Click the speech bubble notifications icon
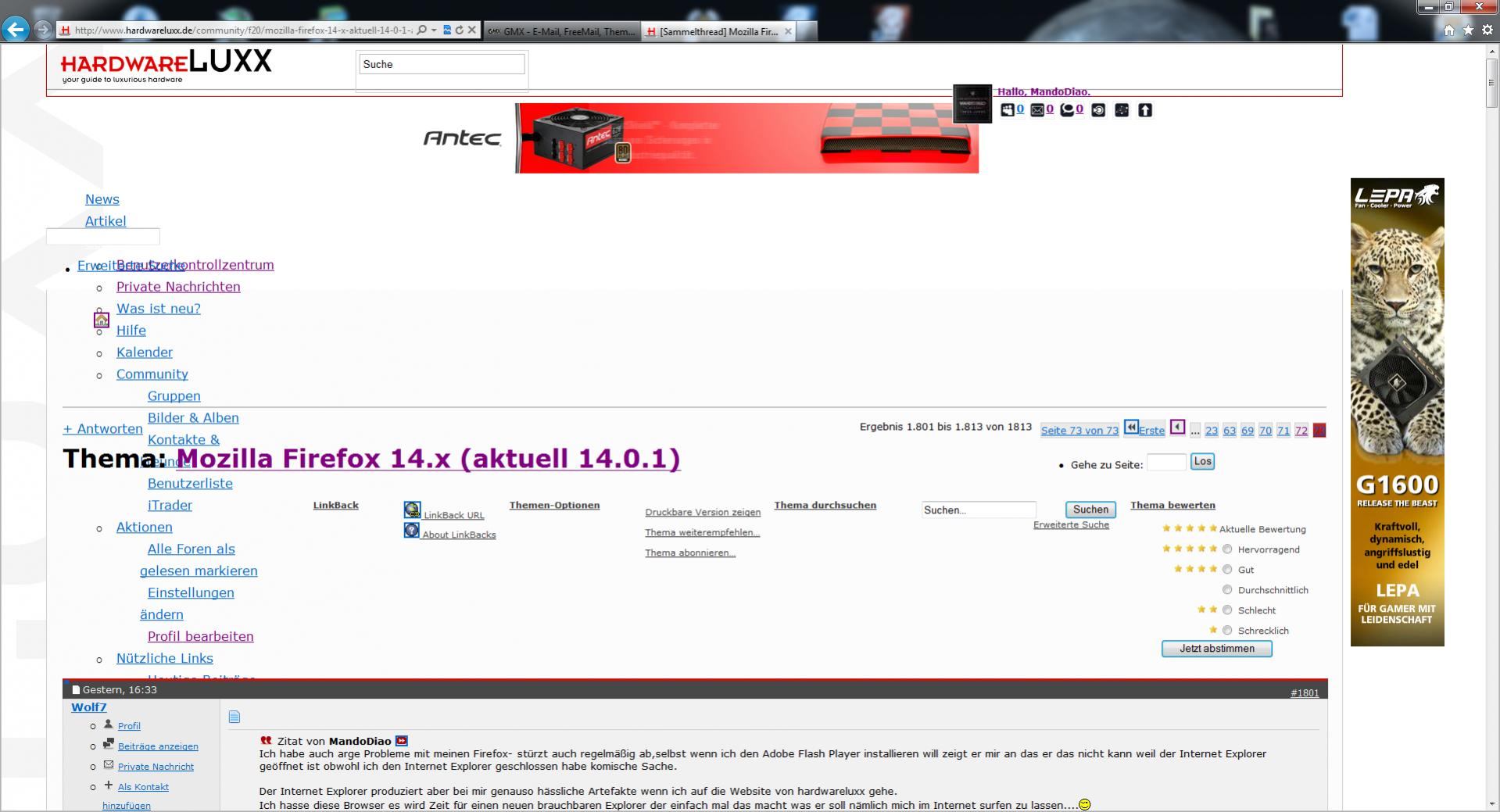The image size is (1500, 812). [1067, 110]
